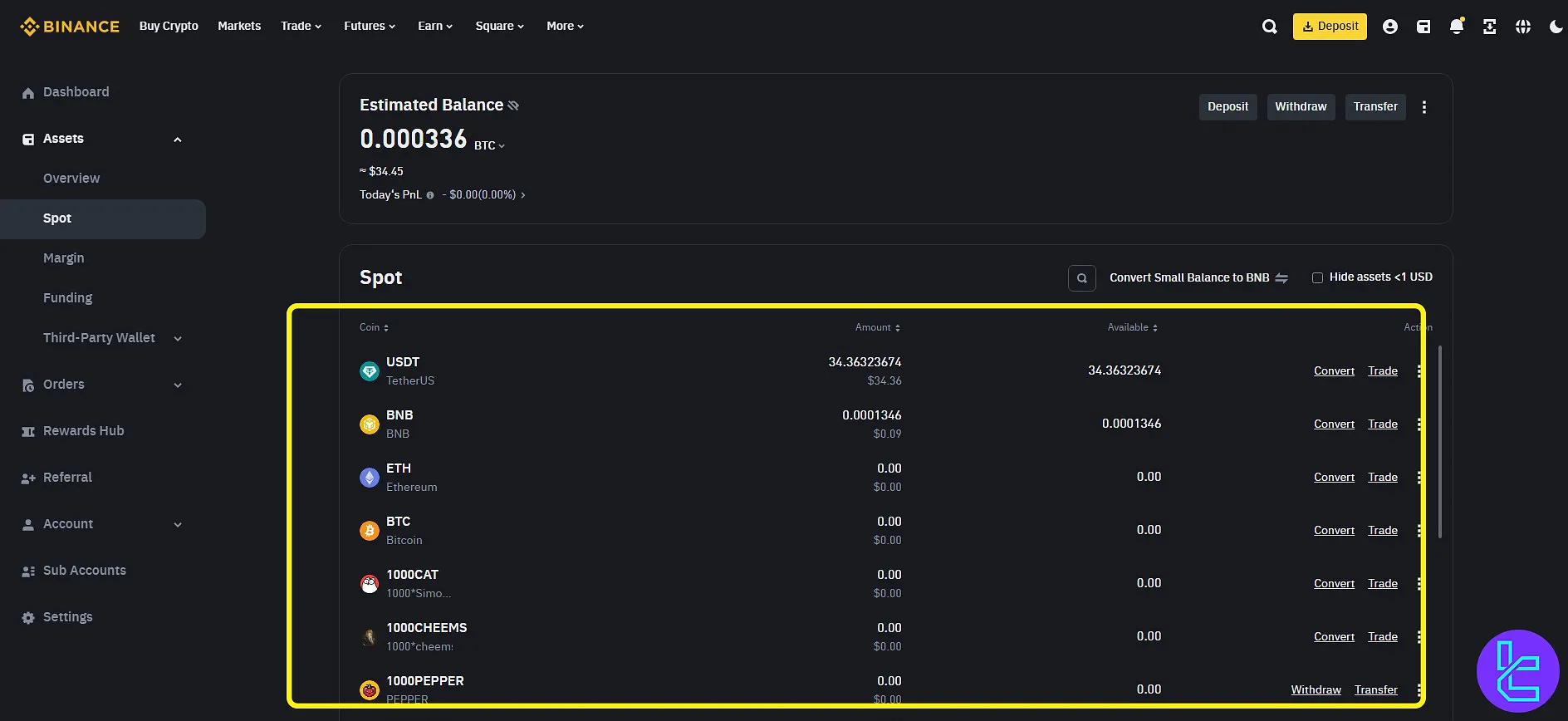Click the Transfer button in balance card
The image size is (1568, 721).
point(1375,107)
